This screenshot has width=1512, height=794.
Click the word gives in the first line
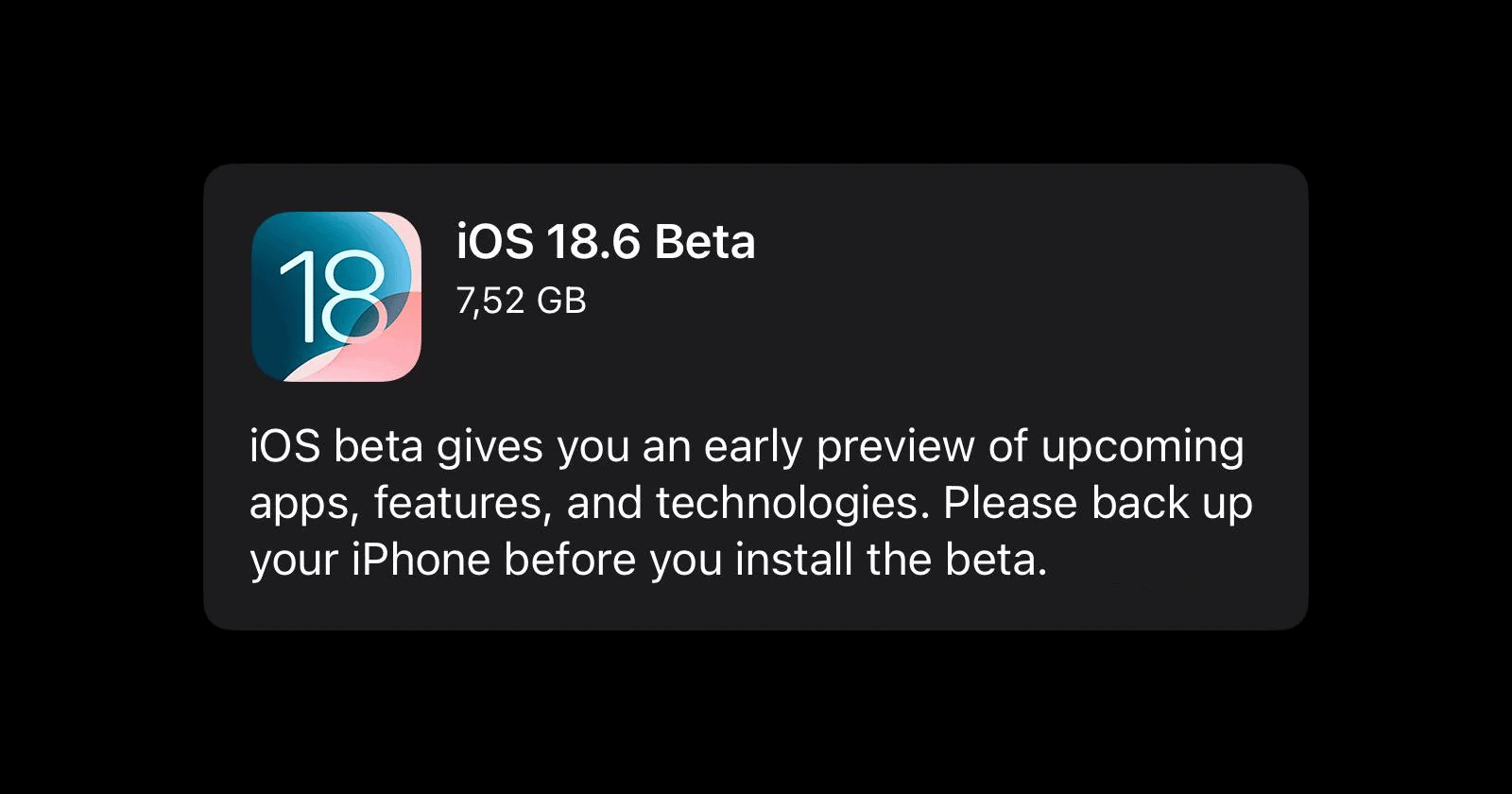[x=490, y=447]
